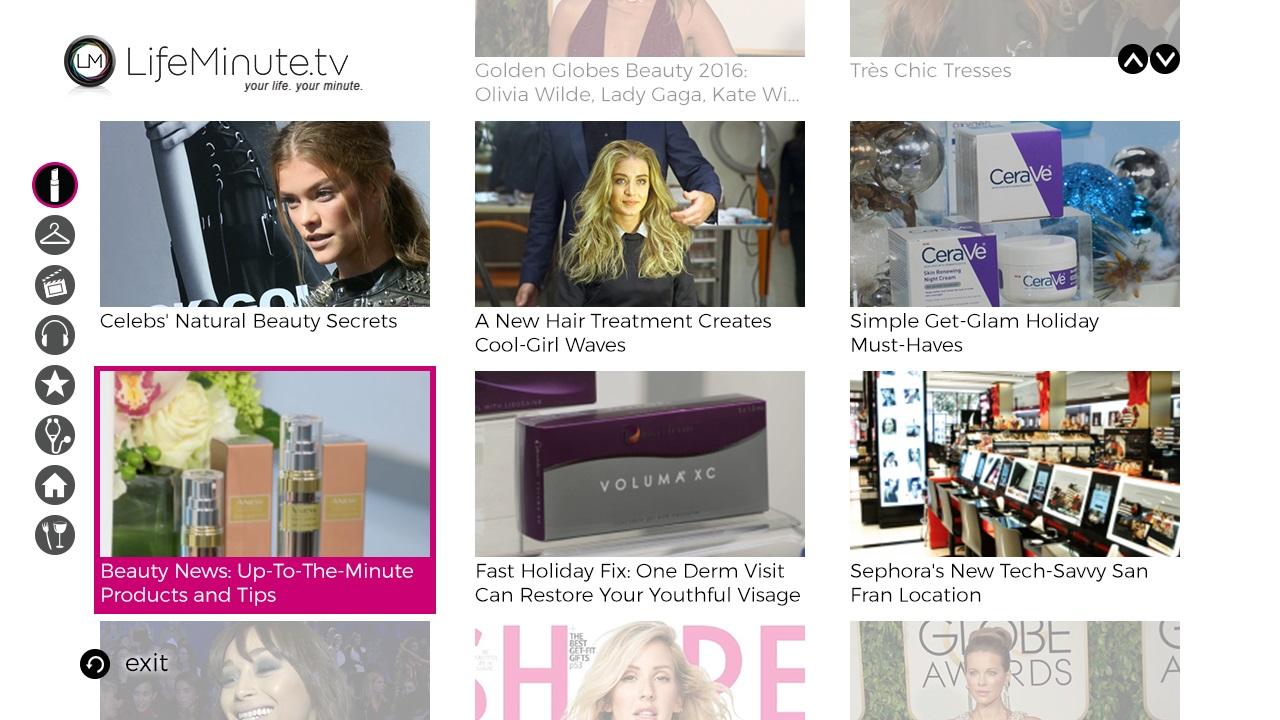1280x720 pixels.
Task: Play the highlighted Beauty News video
Action: click(265, 490)
